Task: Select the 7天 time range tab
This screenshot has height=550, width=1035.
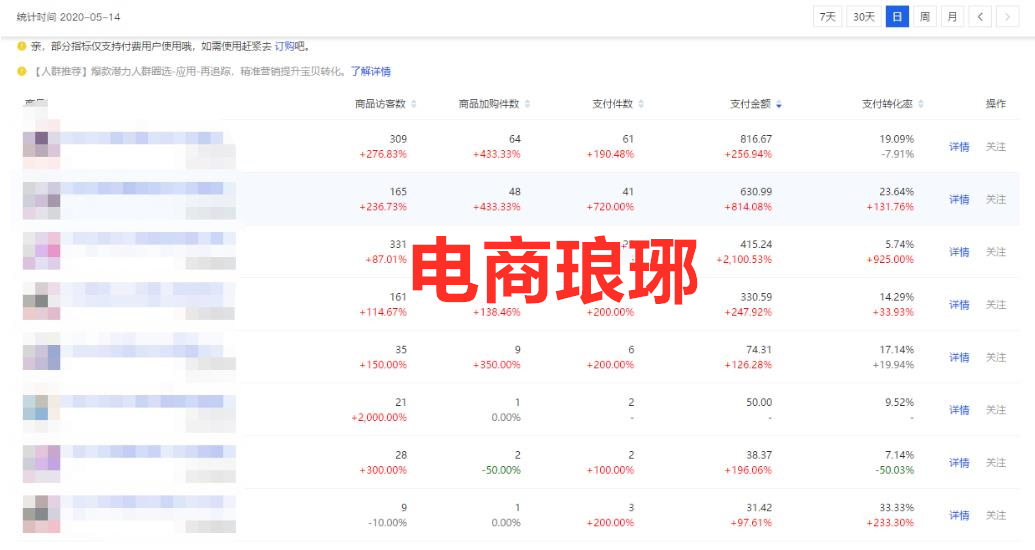Action: click(827, 17)
